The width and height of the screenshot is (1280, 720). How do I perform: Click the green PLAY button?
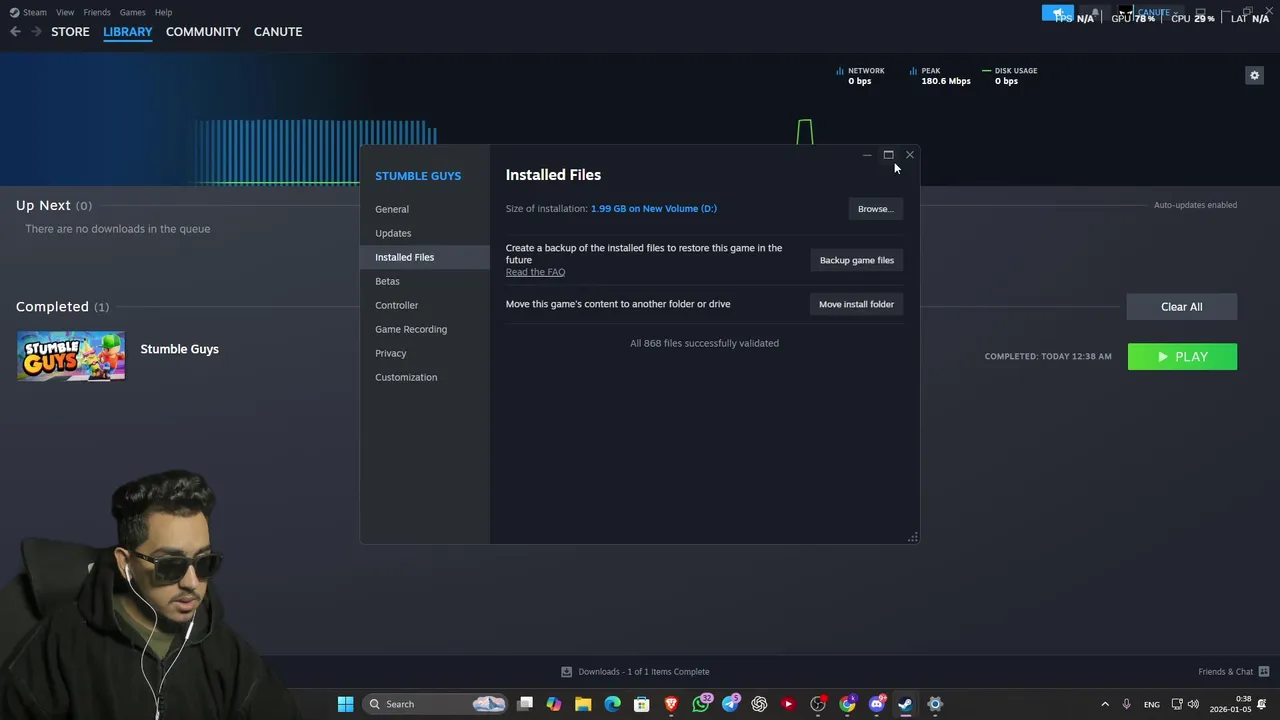click(x=1182, y=357)
